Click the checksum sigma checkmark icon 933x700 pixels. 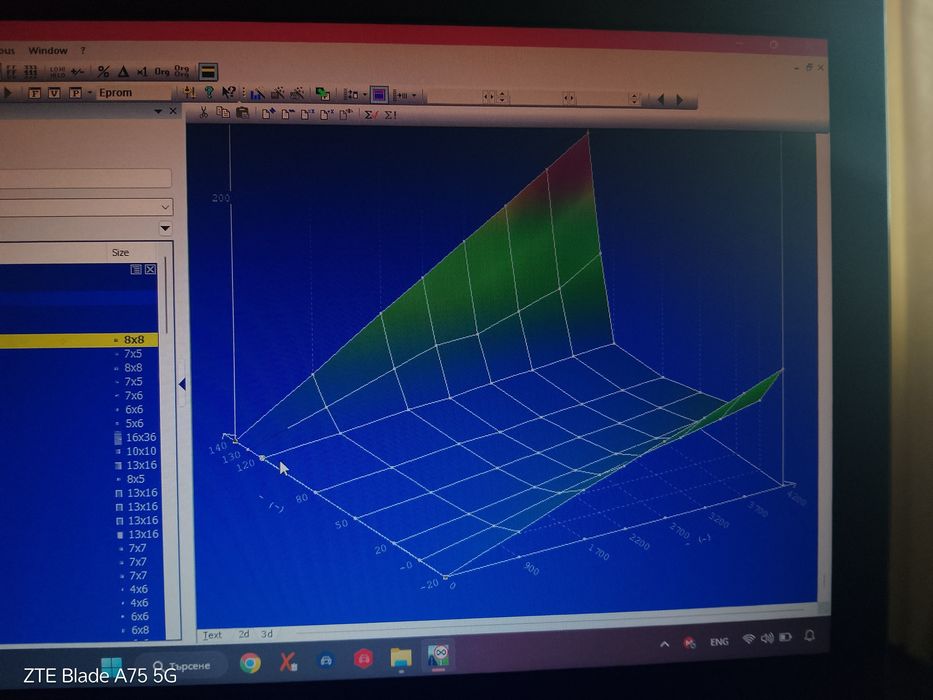[371, 114]
